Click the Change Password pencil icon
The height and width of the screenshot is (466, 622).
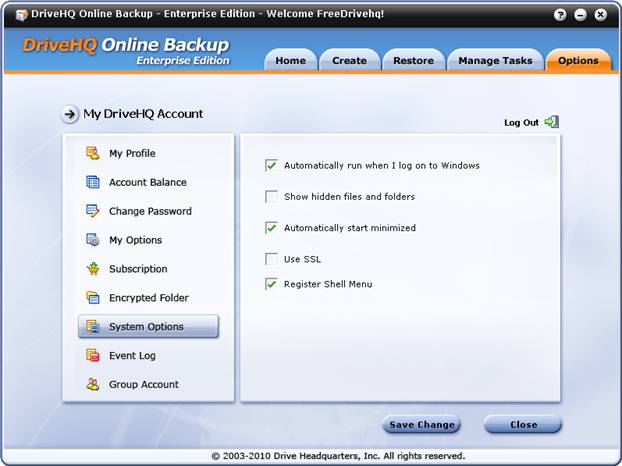click(93, 211)
